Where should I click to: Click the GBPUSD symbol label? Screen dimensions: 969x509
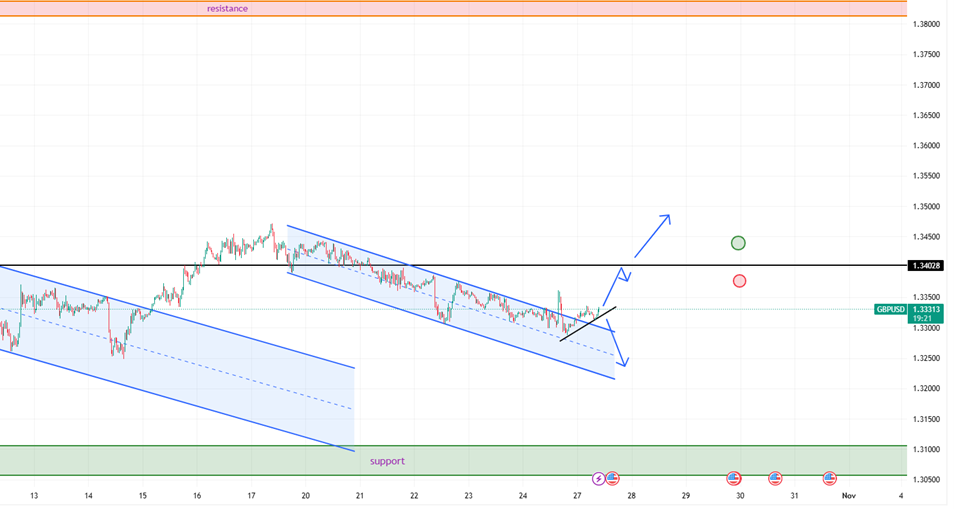click(890, 310)
